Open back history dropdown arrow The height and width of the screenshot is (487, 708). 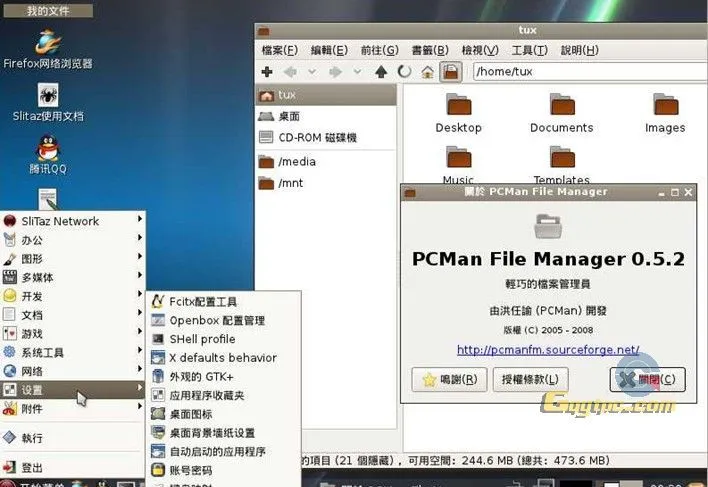coord(311,72)
